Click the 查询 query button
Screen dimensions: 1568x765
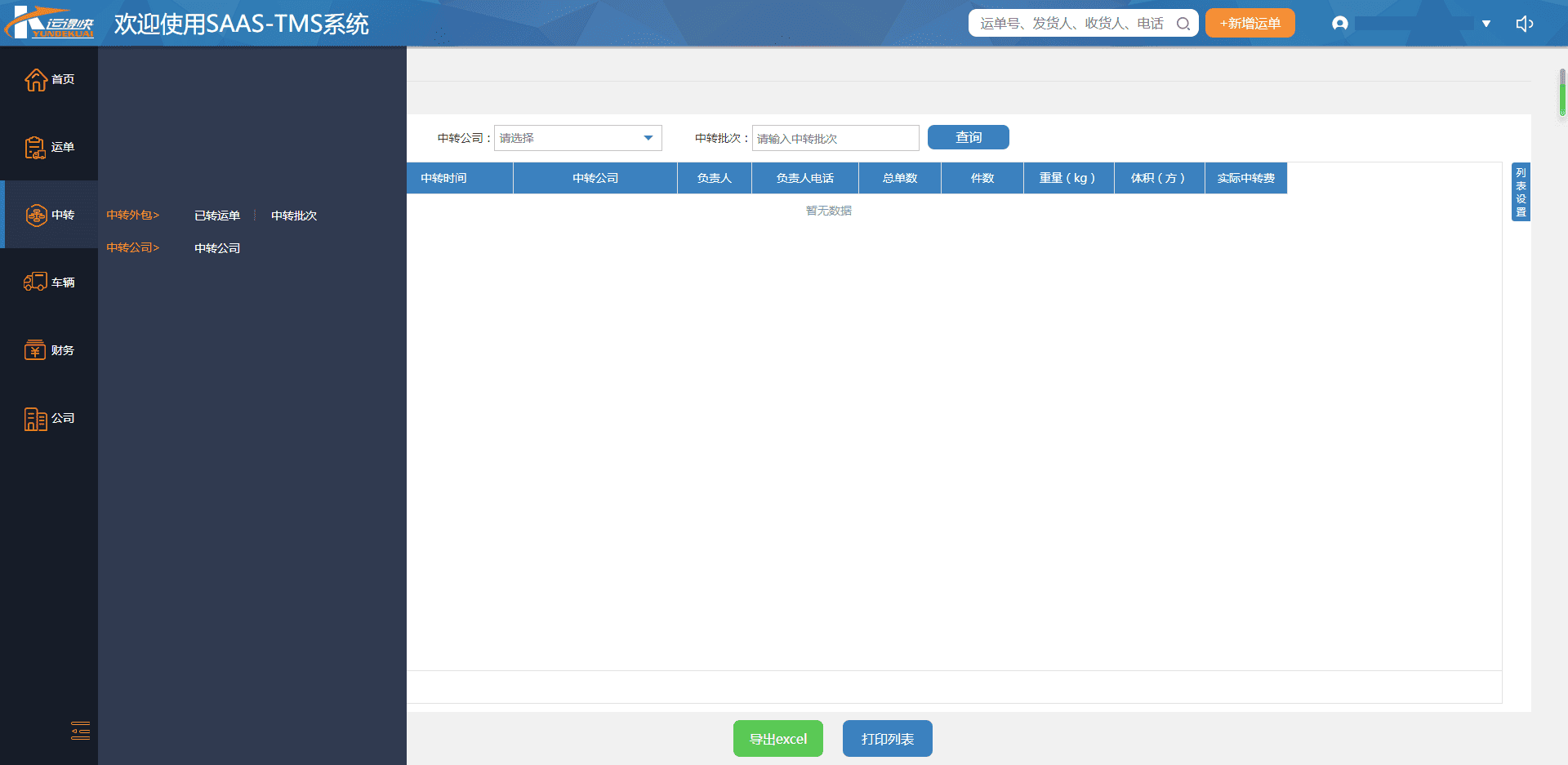[x=968, y=137]
